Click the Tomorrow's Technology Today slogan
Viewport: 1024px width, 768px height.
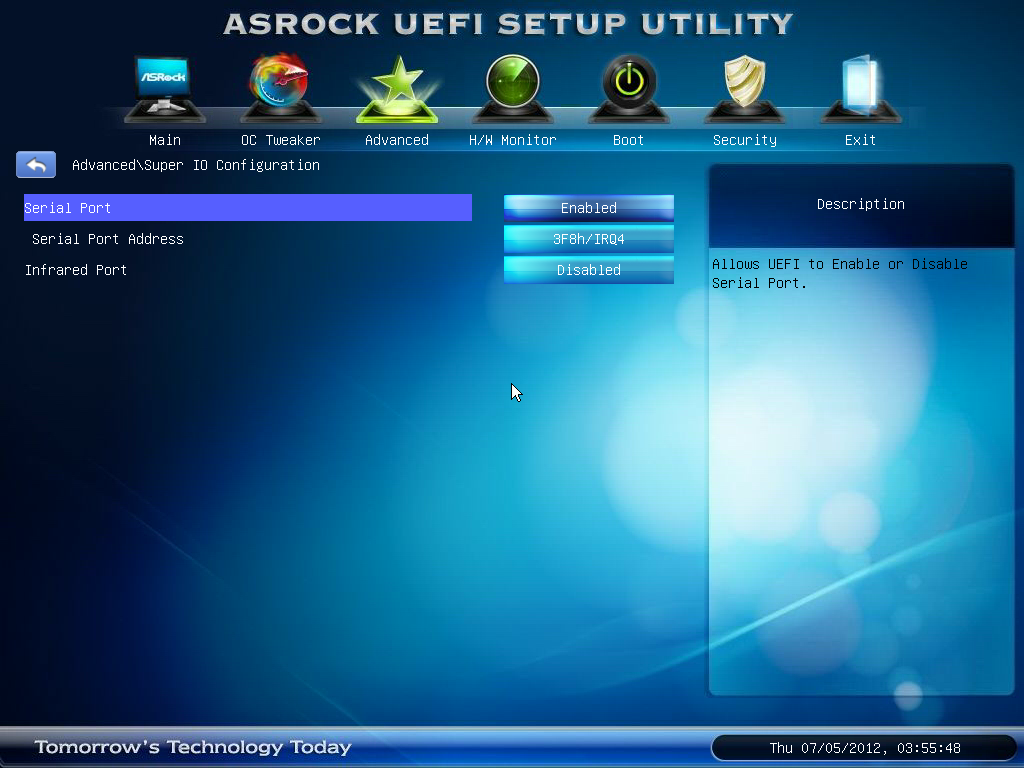tap(193, 746)
